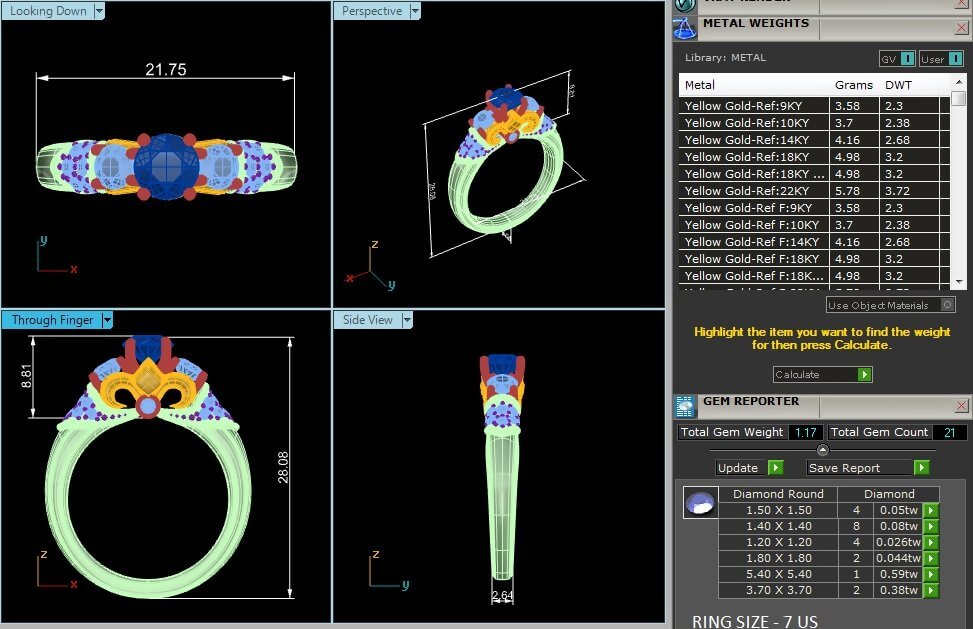Click the Gem Reporter panel icon

(x=685, y=405)
